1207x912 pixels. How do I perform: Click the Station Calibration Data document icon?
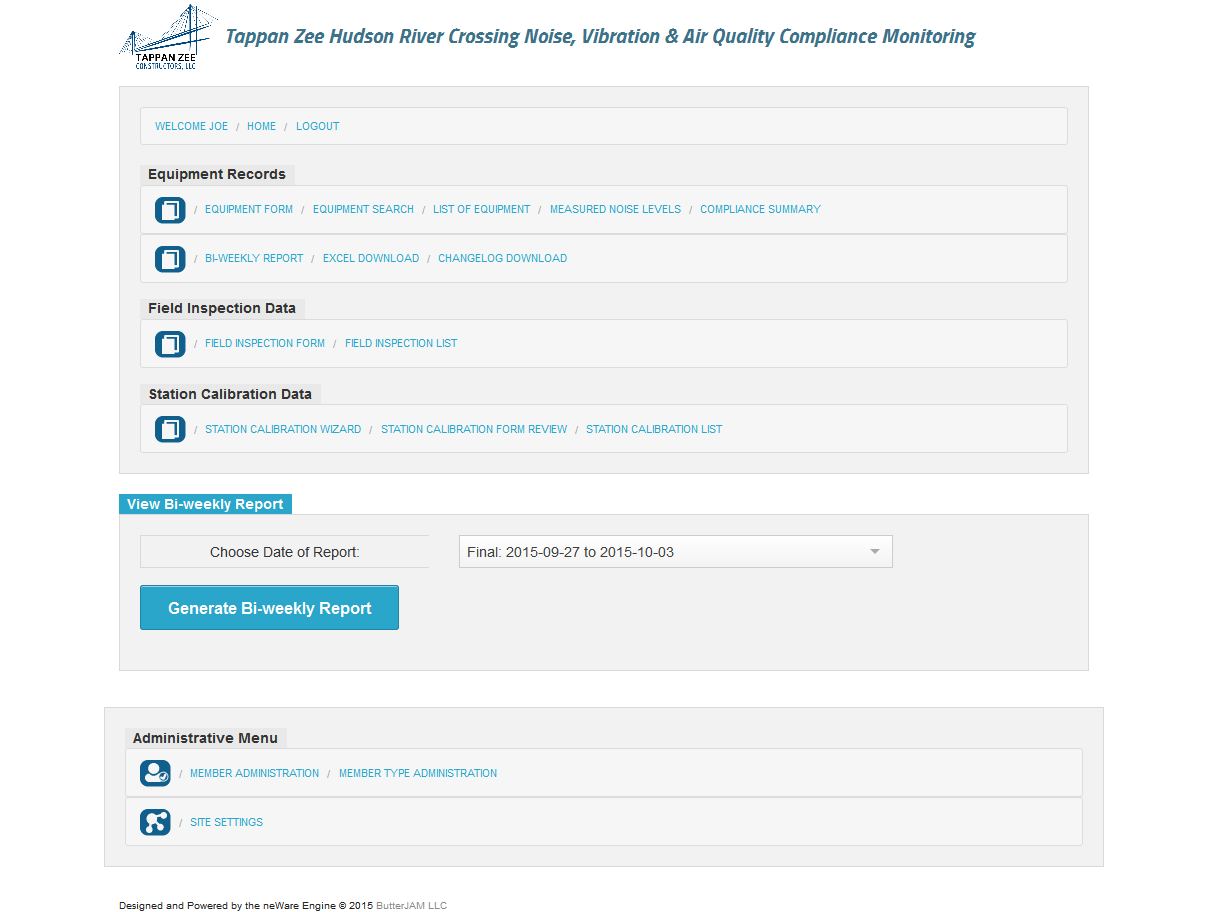pyautogui.click(x=170, y=430)
